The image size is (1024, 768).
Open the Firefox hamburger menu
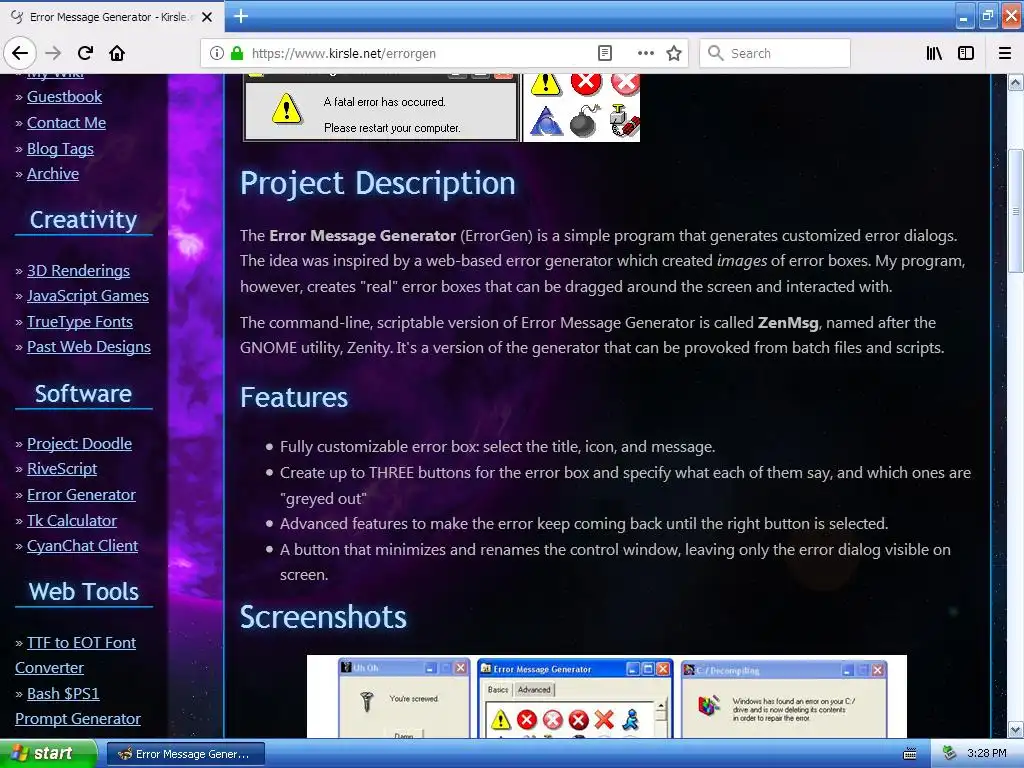click(1005, 53)
